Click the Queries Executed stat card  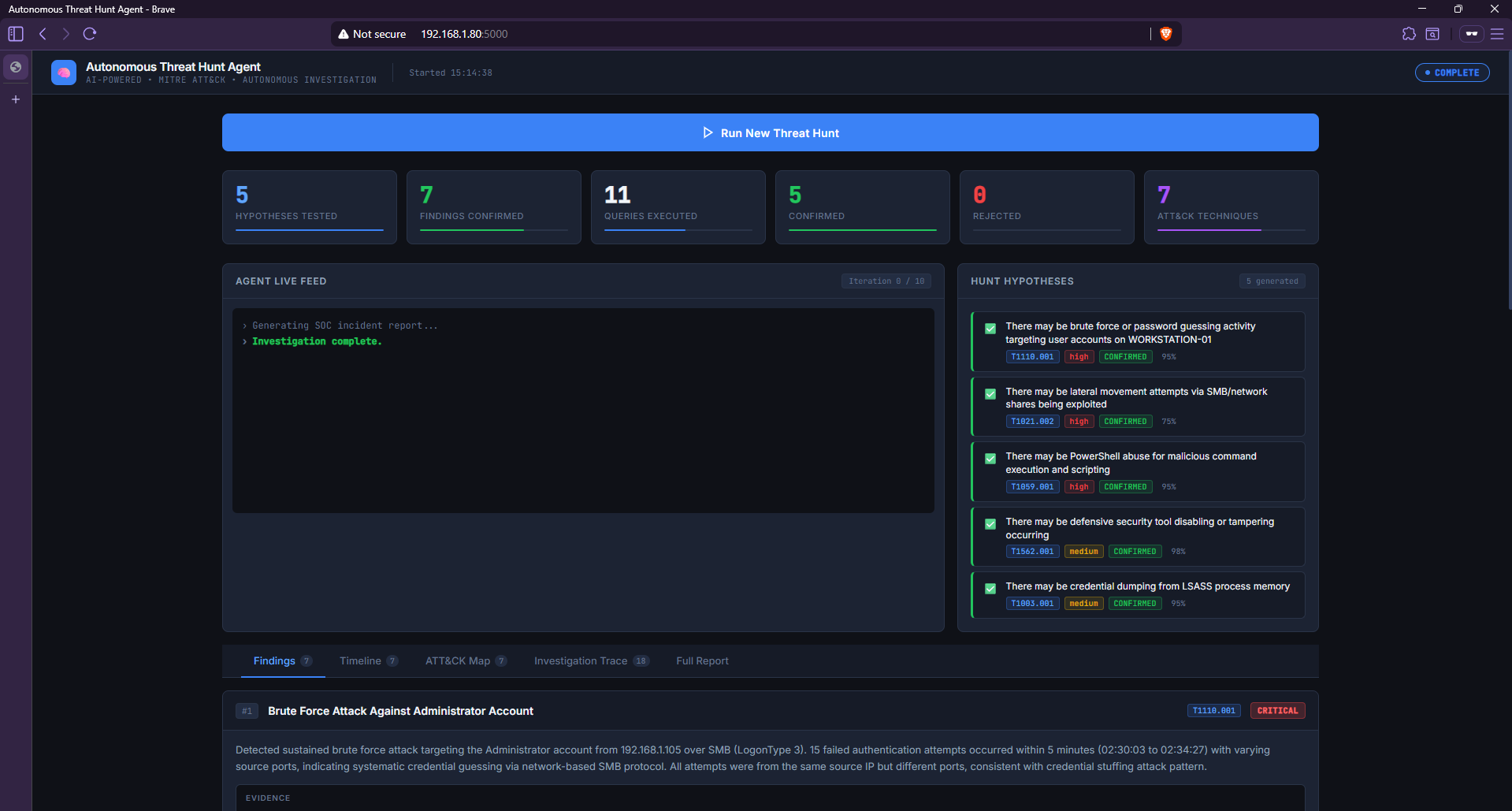click(678, 207)
